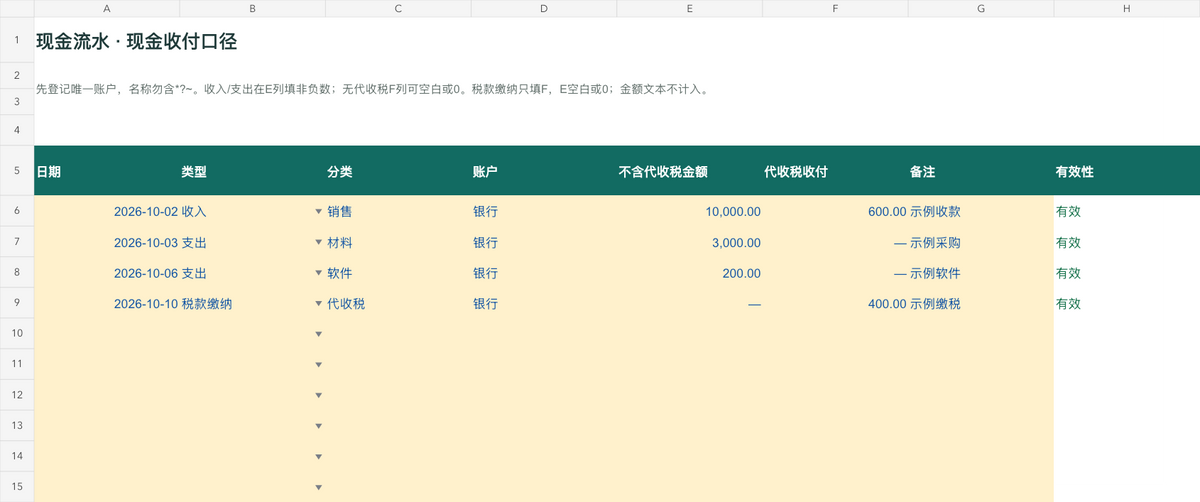Select row 1 header

pyautogui.click(x=17, y=41)
